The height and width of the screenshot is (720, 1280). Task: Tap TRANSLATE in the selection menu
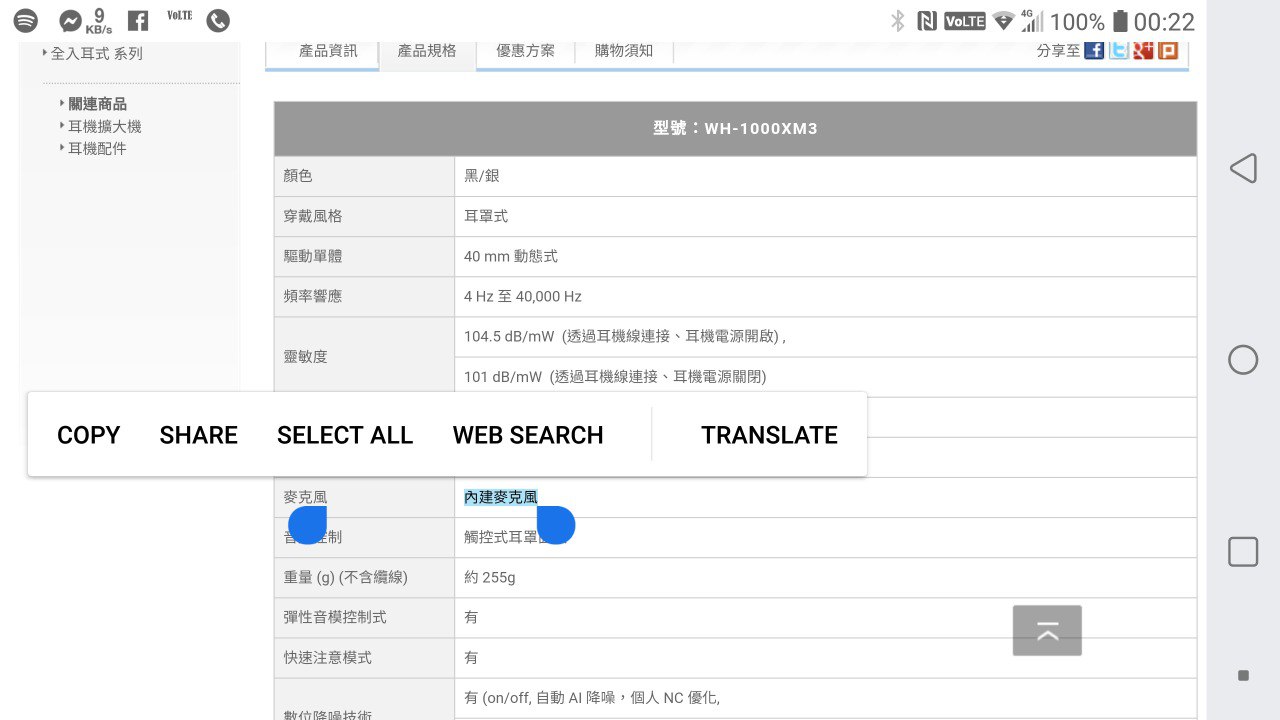[769, 435]
